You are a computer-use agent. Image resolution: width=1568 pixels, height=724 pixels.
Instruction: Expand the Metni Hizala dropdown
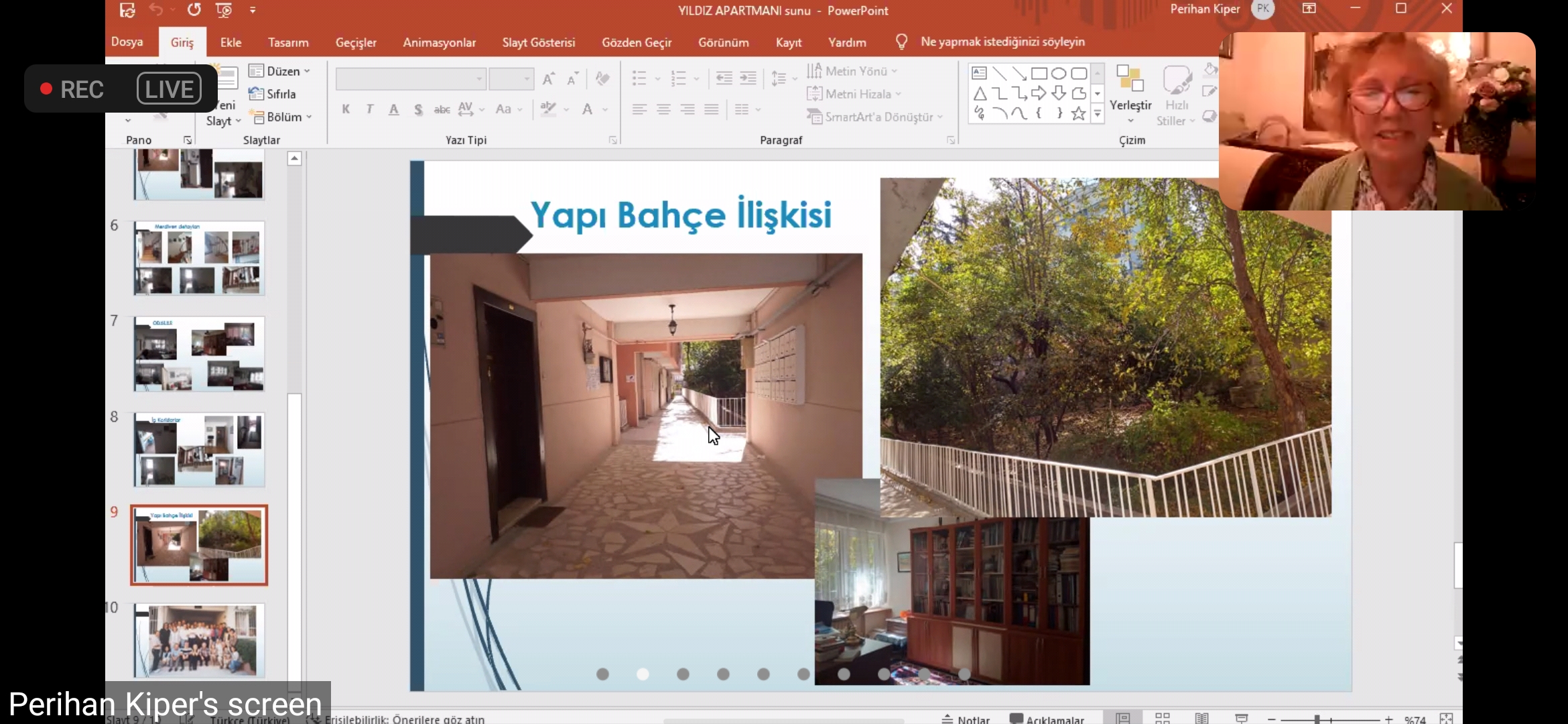pyautogui.click(x=854, y=94)
